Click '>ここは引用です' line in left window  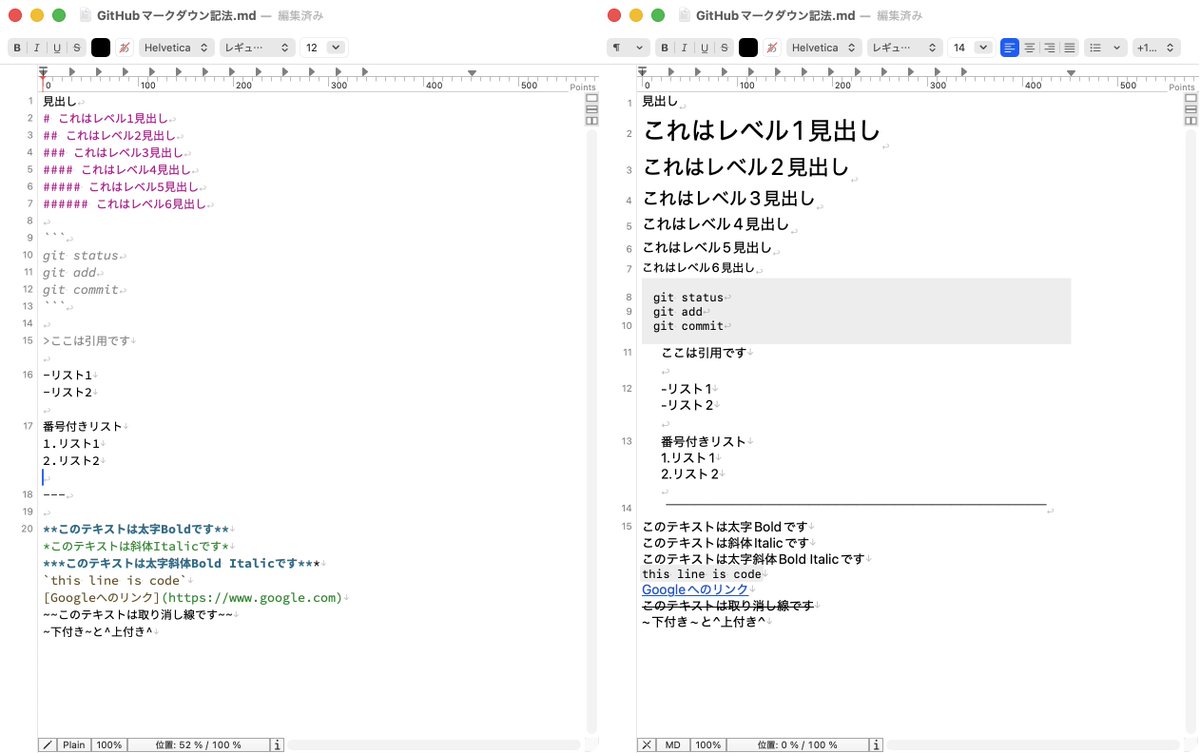(87, 341)
